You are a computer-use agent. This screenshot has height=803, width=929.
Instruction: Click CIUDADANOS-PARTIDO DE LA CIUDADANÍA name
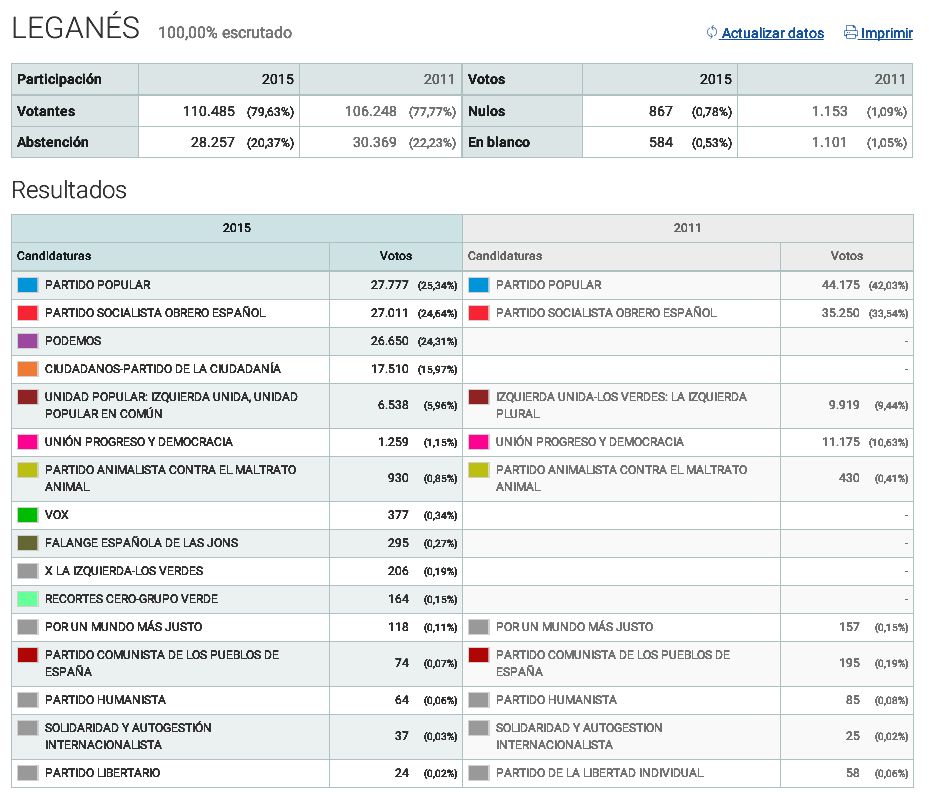163,369
